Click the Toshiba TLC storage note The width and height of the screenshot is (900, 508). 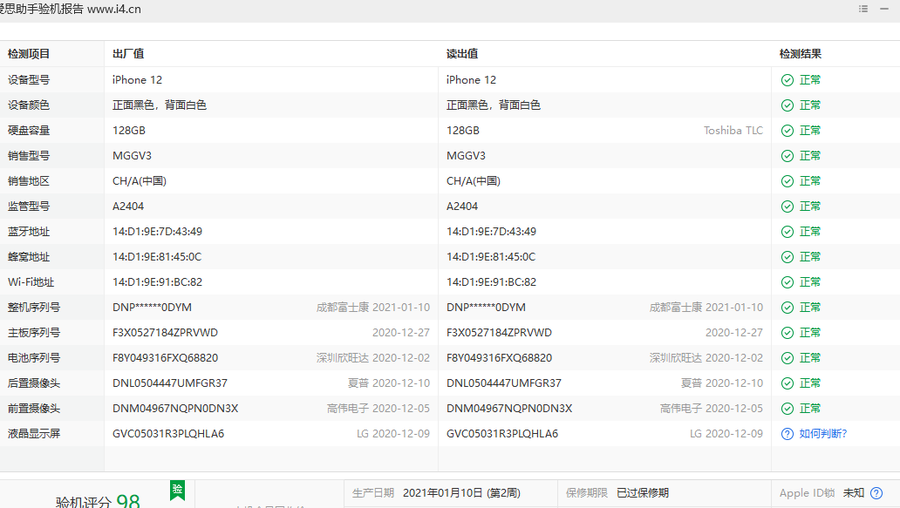[734, 131]
